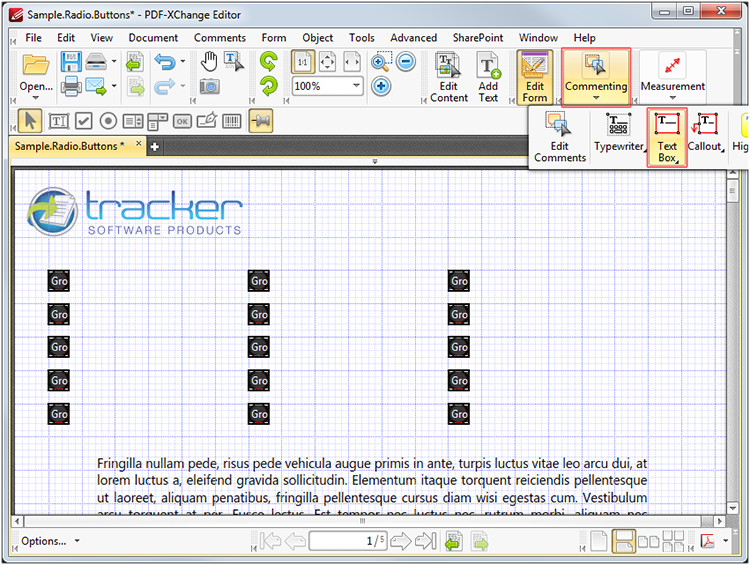Select the Digital Signature field tool
Image resolution: width=750 pixels, height=565 pixels.
pos(207,121)
